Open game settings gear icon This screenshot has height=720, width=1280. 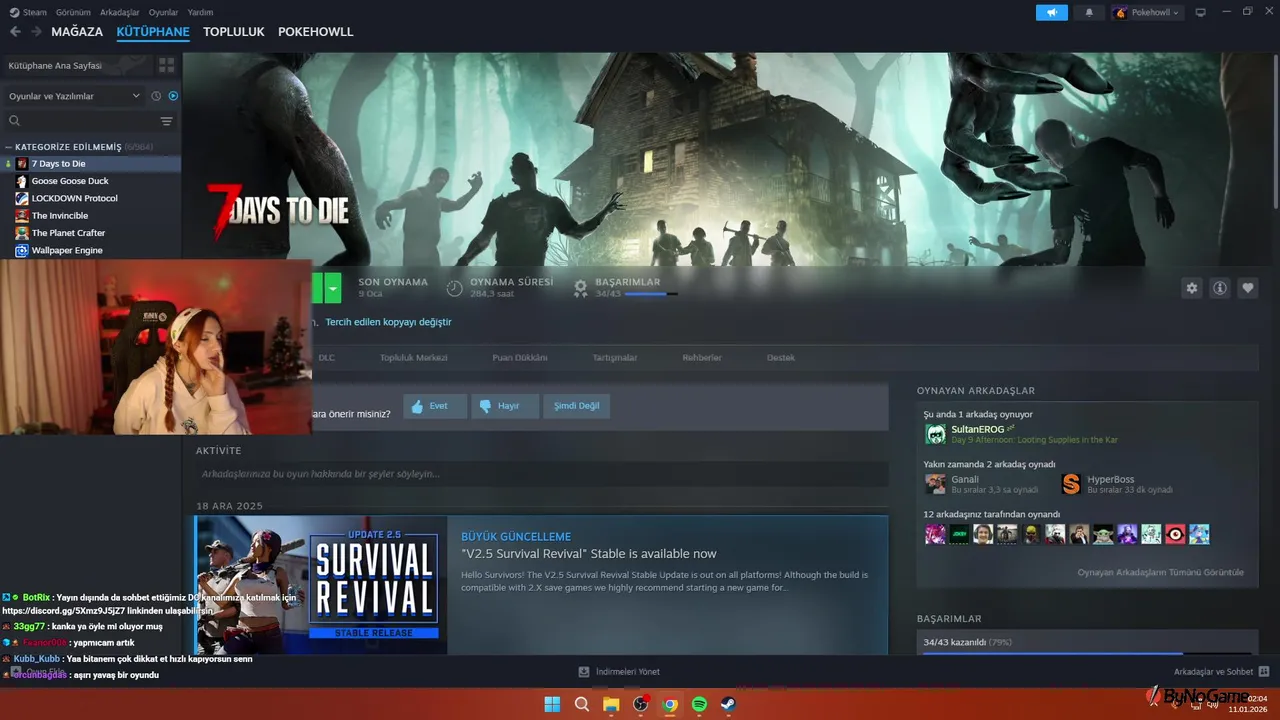click(x=1191, y=288)
